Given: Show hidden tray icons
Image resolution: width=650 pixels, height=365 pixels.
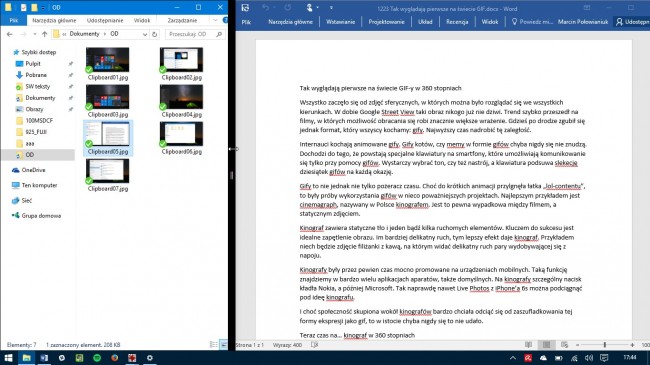Looking at the screenshot, I should pyautogui.click(x=513, y=358).
